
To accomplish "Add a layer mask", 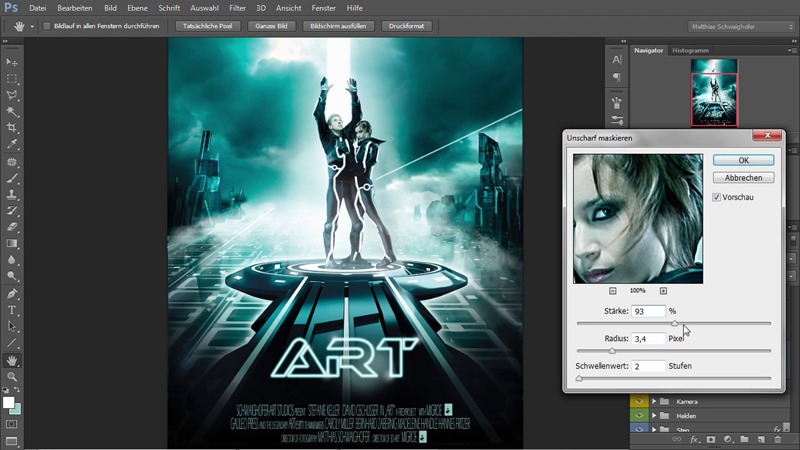I will point(711,439).
